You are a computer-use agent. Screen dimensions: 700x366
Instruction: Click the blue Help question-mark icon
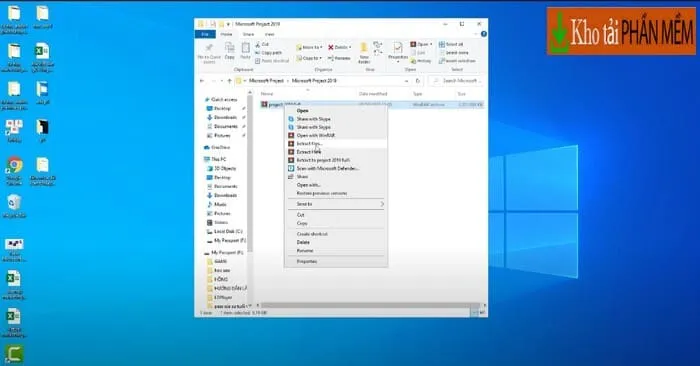(483, 34)
